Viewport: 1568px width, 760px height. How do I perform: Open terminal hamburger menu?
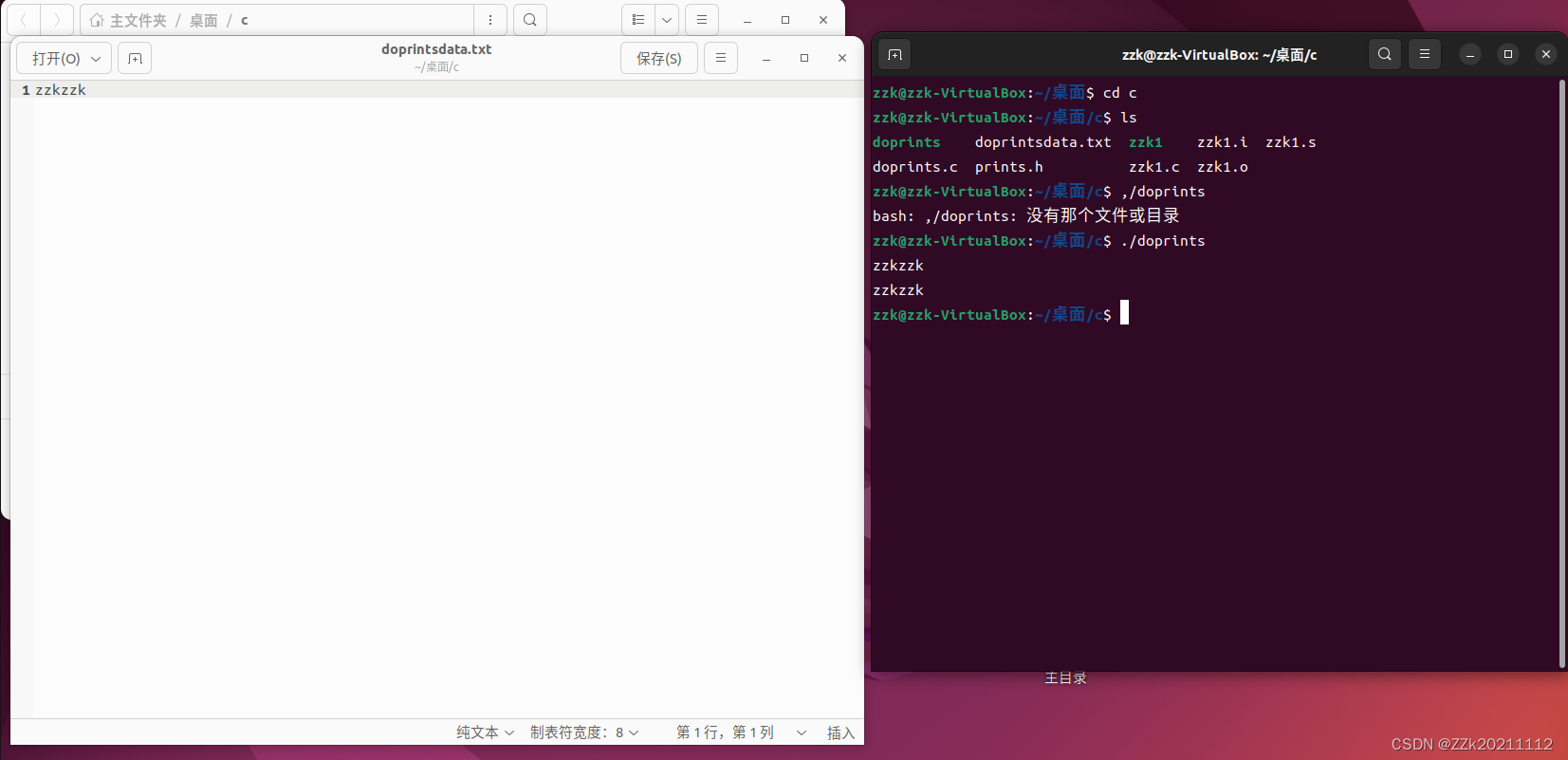pos(1425,55)
